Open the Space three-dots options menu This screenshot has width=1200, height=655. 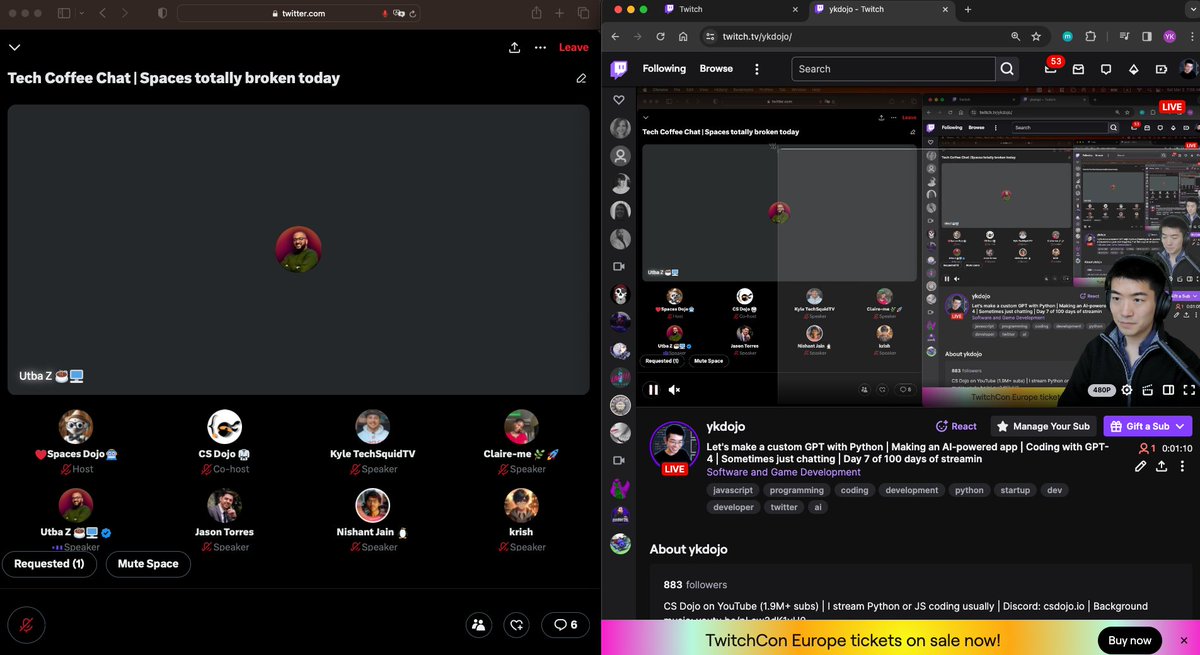(x=540, y=47)
